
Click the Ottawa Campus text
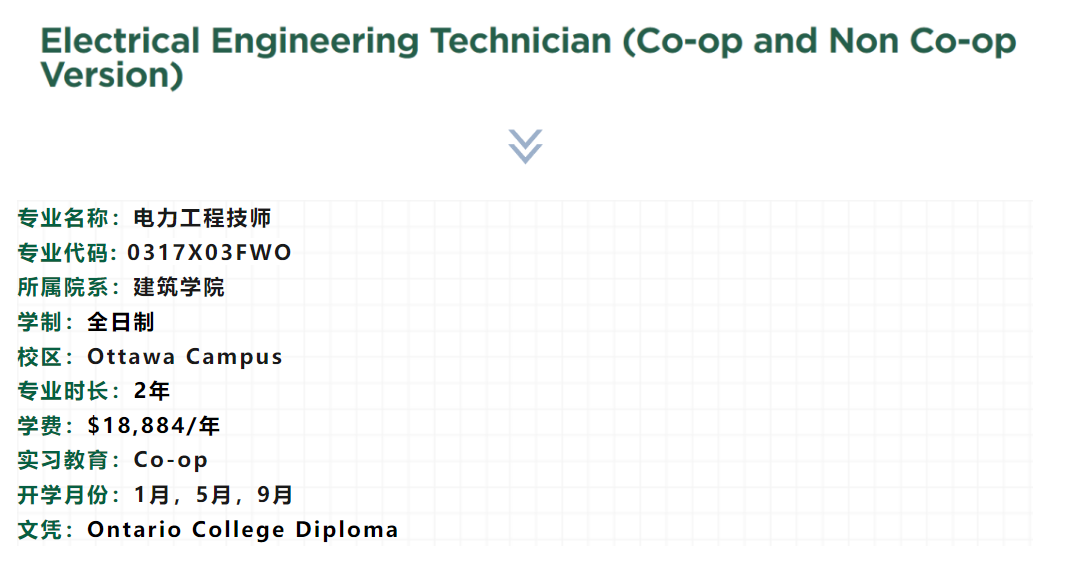(185, 357)
